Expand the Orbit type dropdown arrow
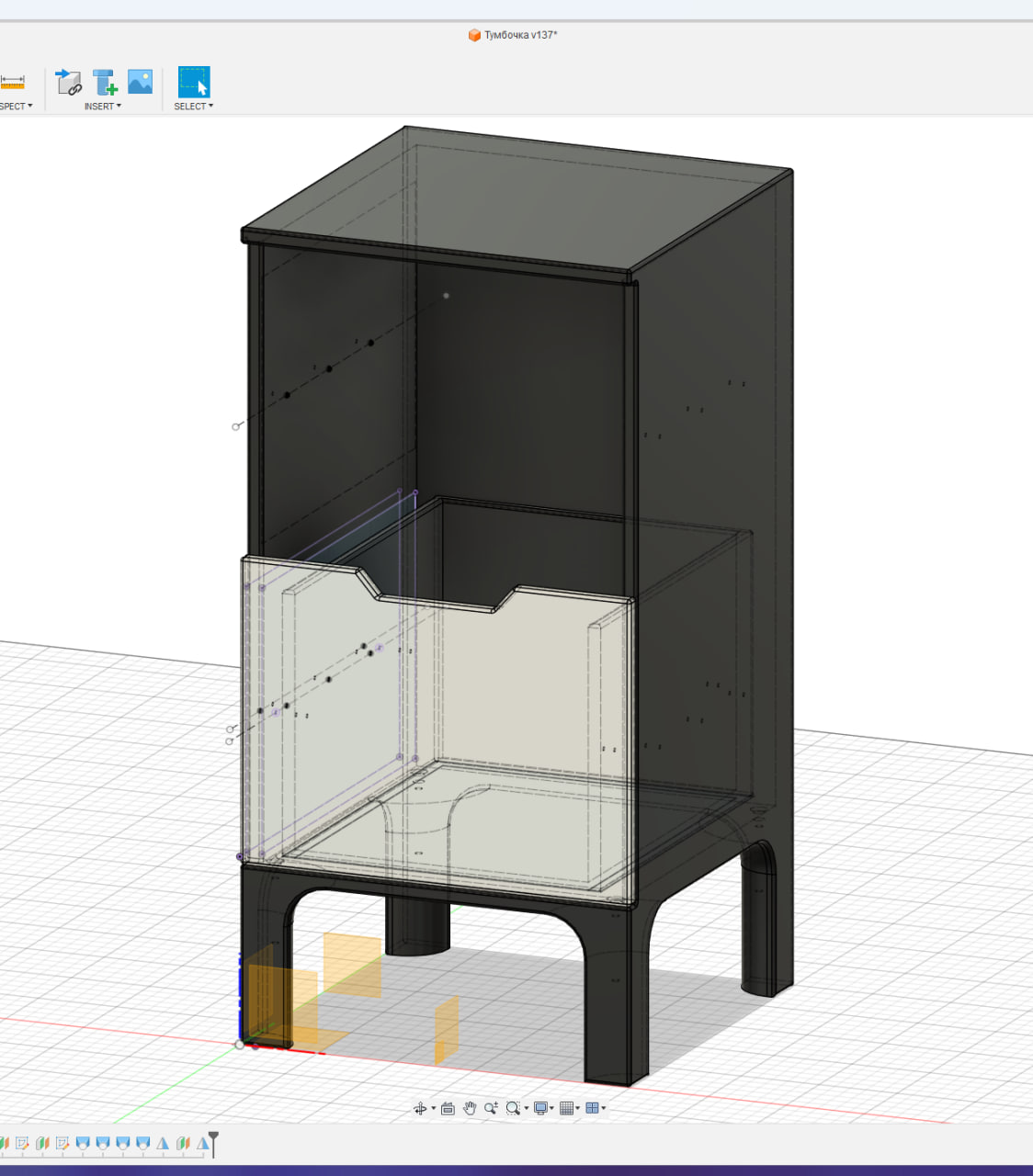Viewport: 1033px width, 1176px height. click(434, 1108)
